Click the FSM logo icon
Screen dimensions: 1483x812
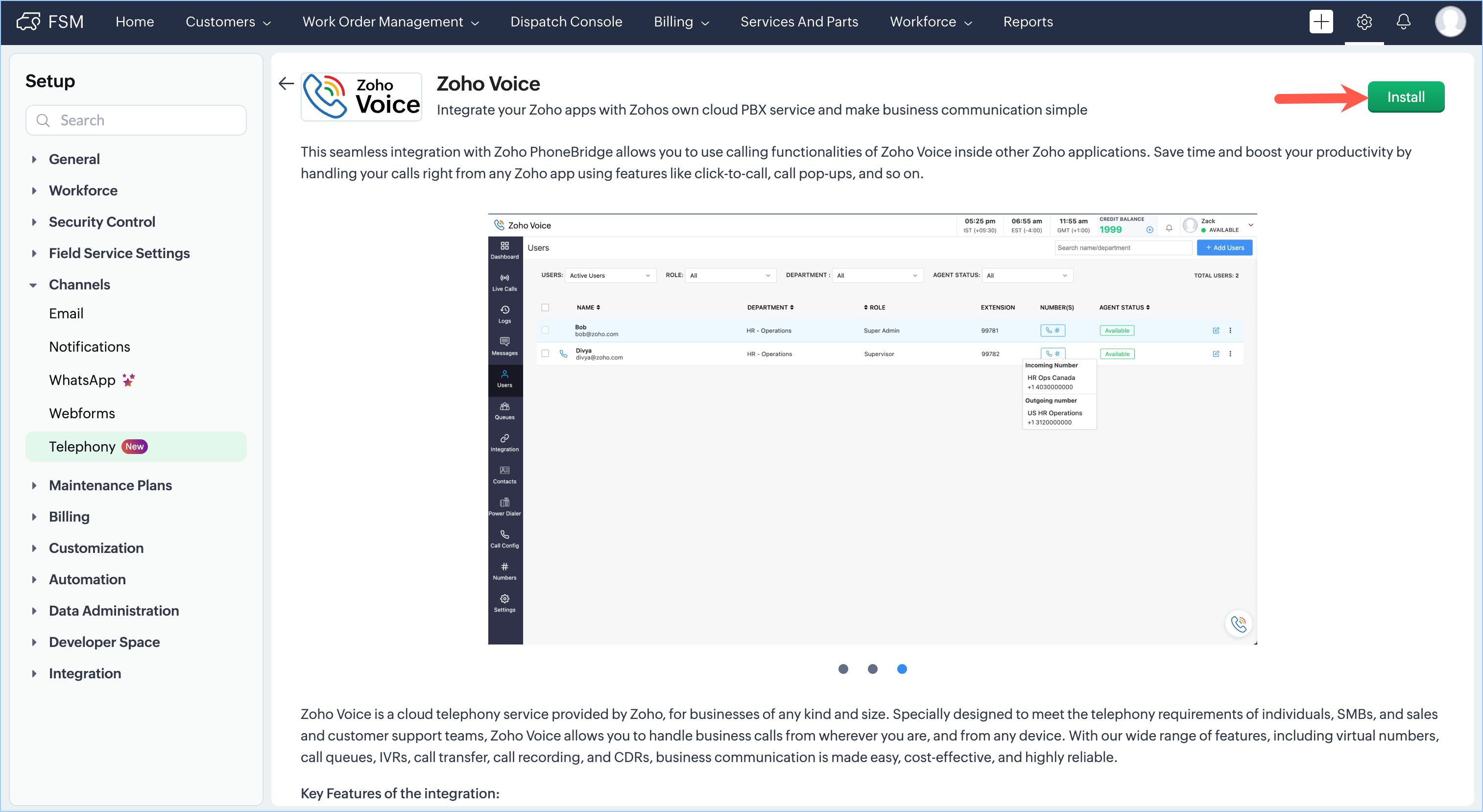pyautogui.click(x=28, y=22)
